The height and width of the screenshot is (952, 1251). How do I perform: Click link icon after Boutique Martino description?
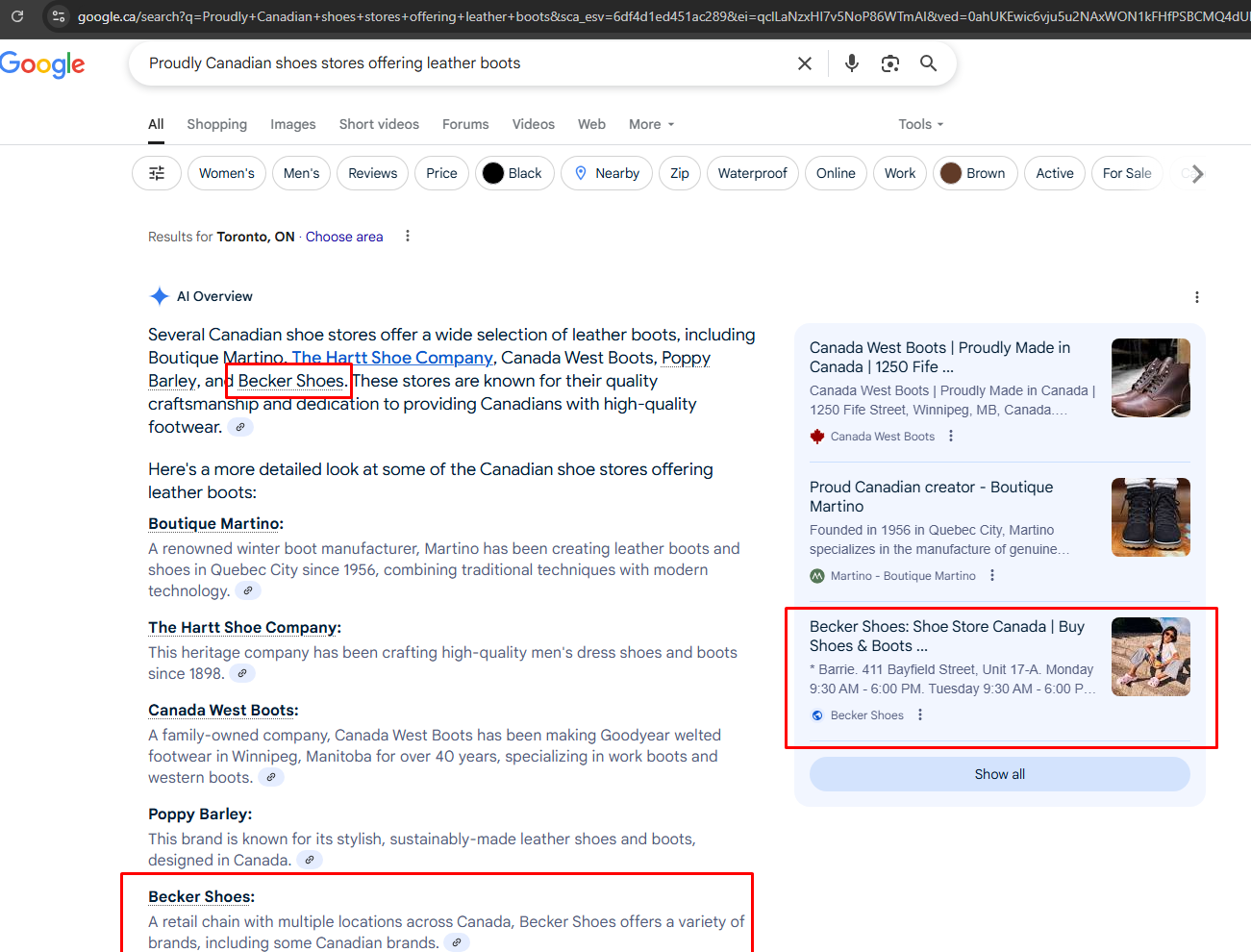click(248, 591)
